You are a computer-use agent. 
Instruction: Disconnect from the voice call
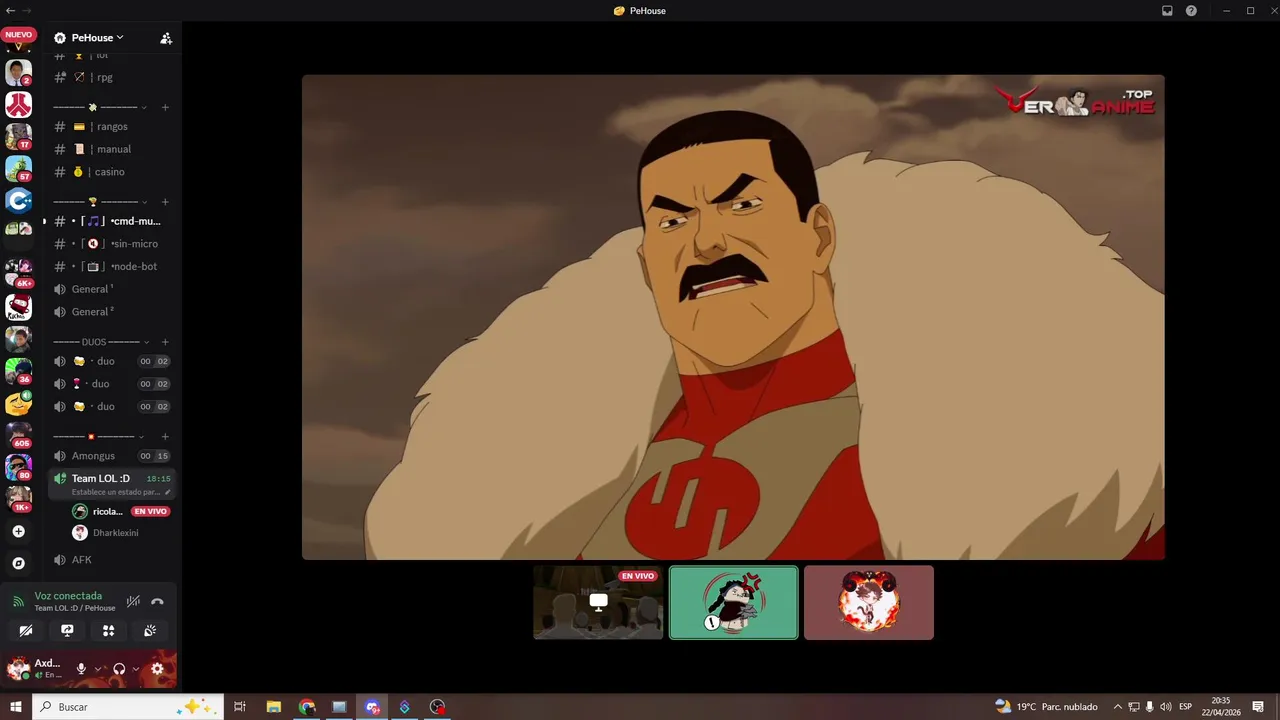(x=157, y=602)
